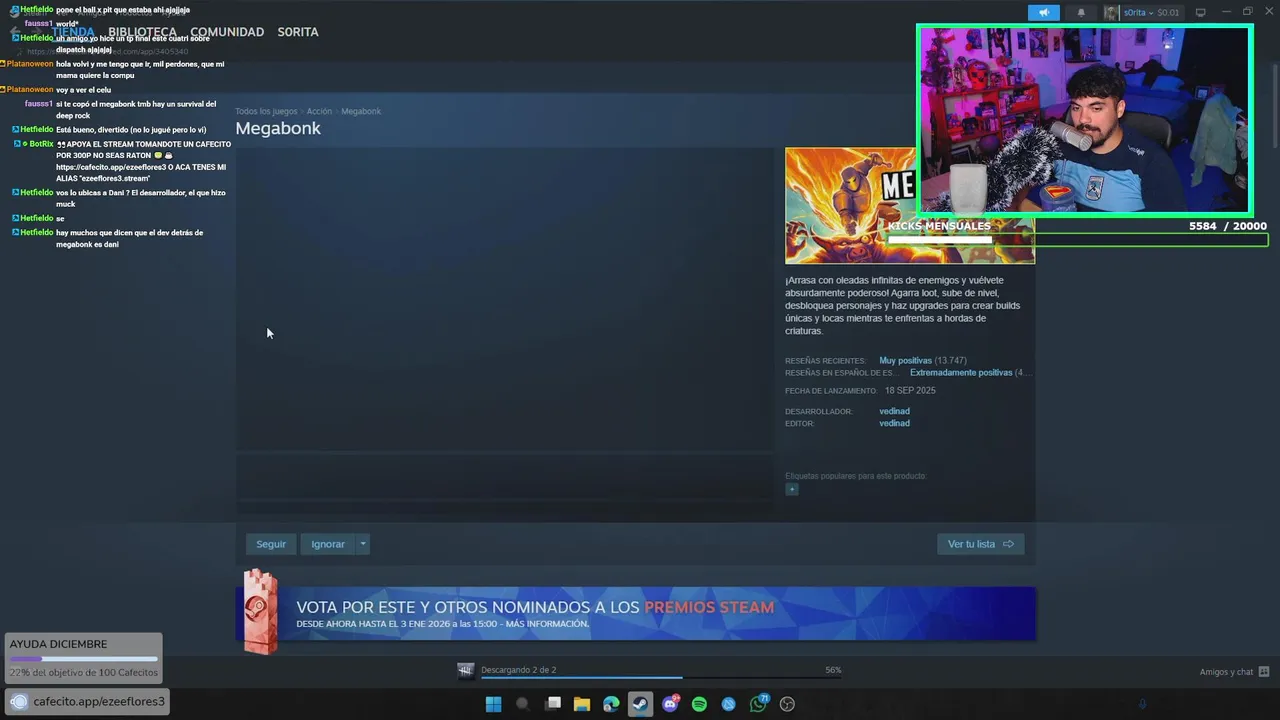
Task: Click the microphone tray icon
Action: click(1143, 704)
